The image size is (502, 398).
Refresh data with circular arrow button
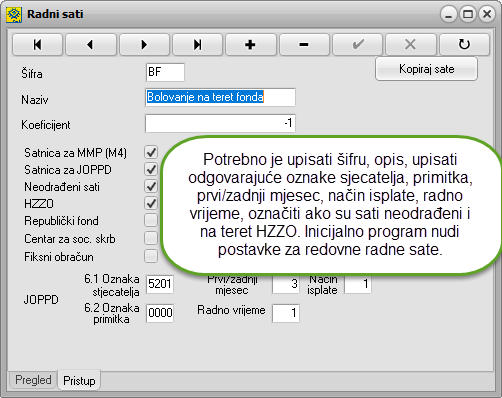464,44
